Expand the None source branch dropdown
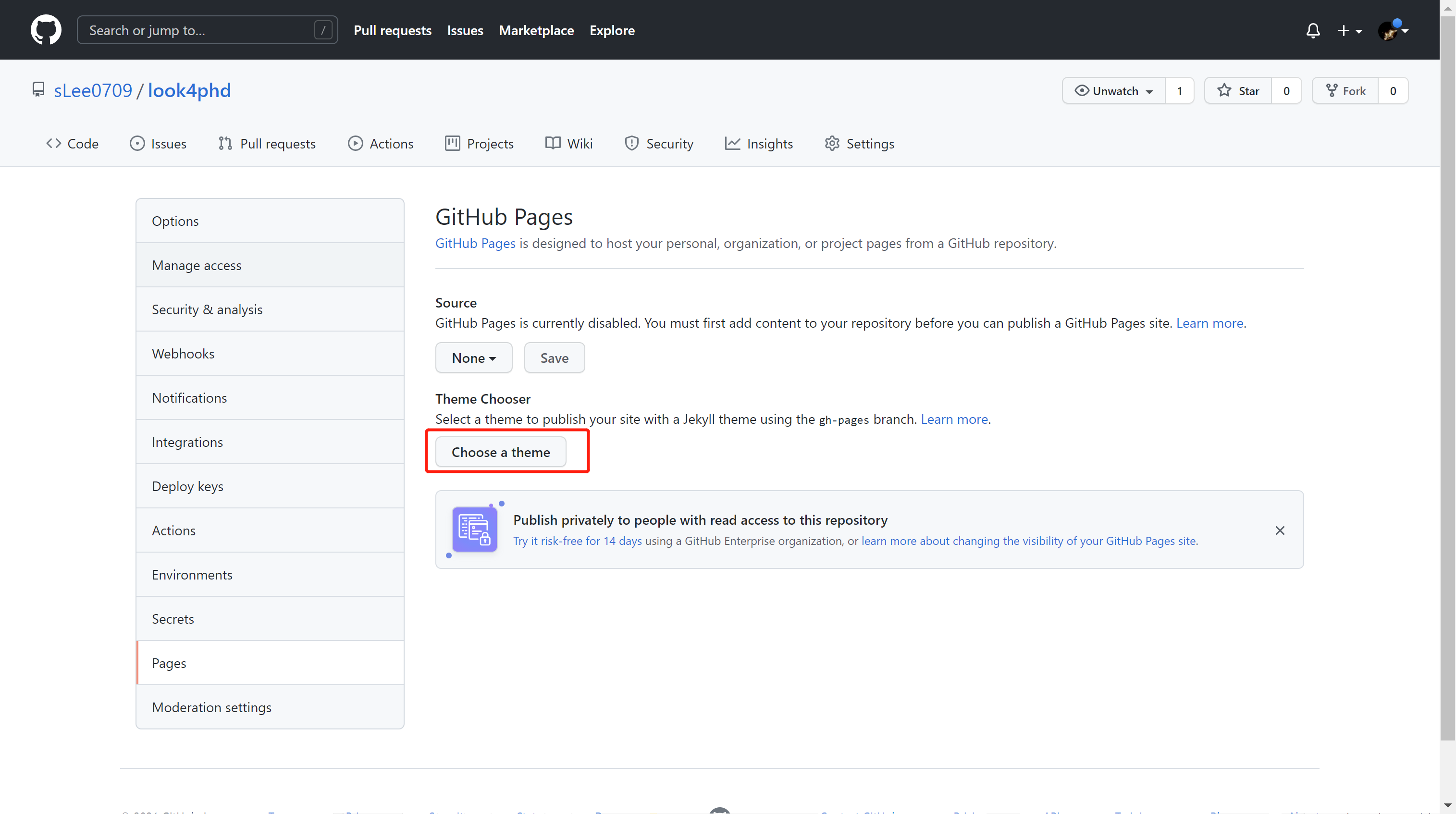Image resolution: width=1456 pixels, height=814 pixels. point(474,358)
